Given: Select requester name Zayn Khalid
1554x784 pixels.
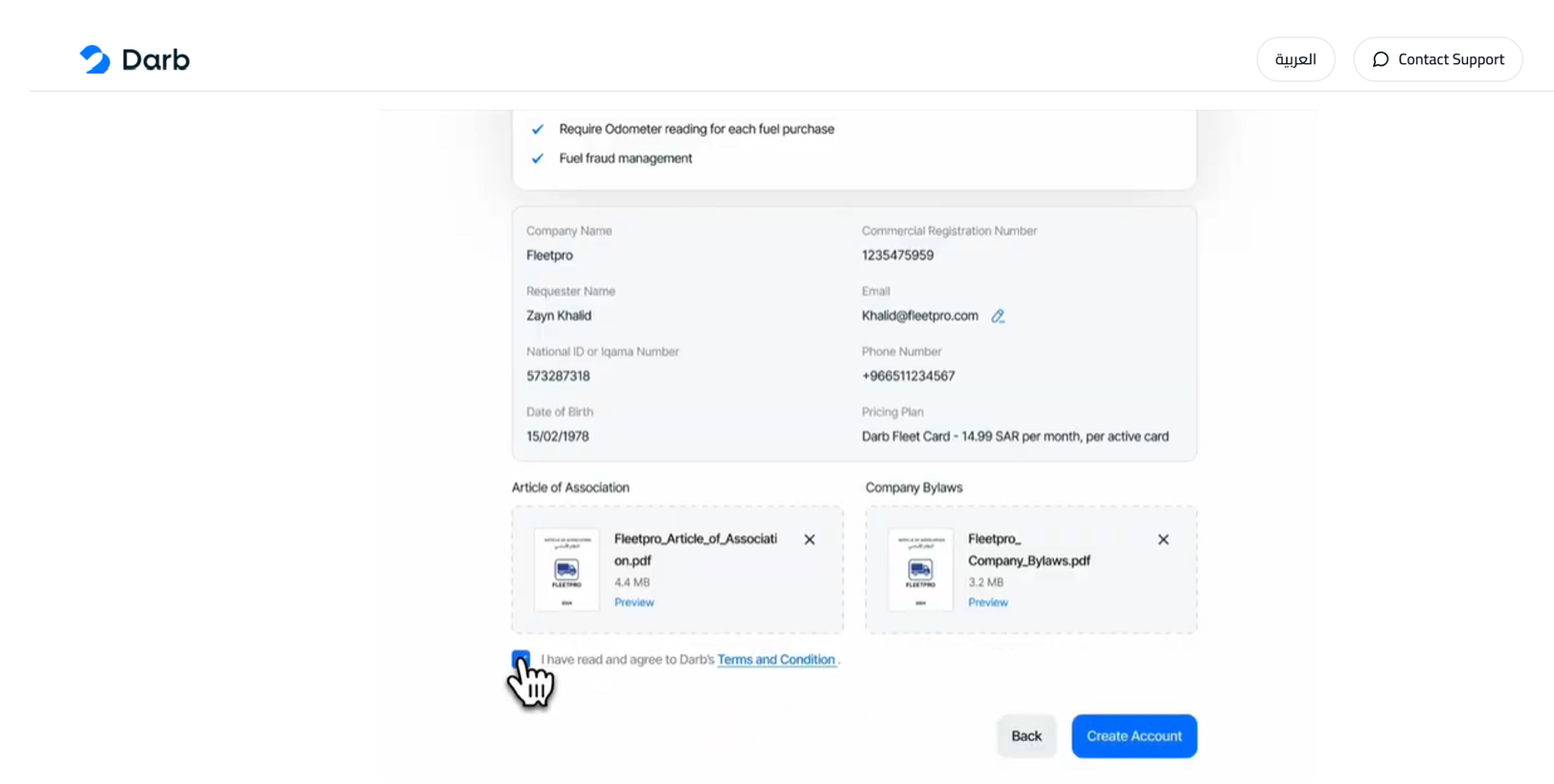Looking at the screenshot, I should [x=559, y=316].
